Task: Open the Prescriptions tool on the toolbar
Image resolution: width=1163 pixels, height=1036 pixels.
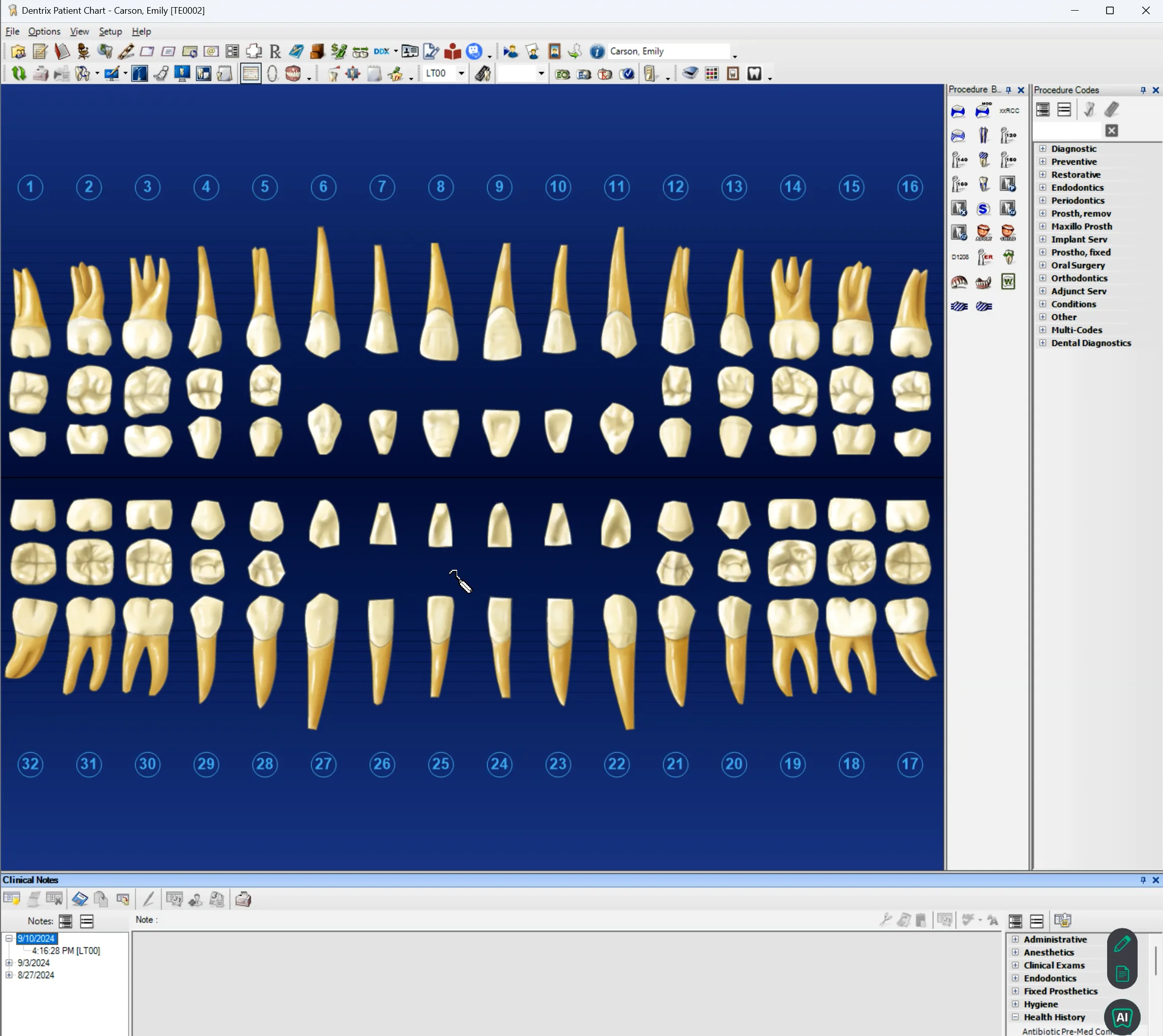Action: coord(275,51)
